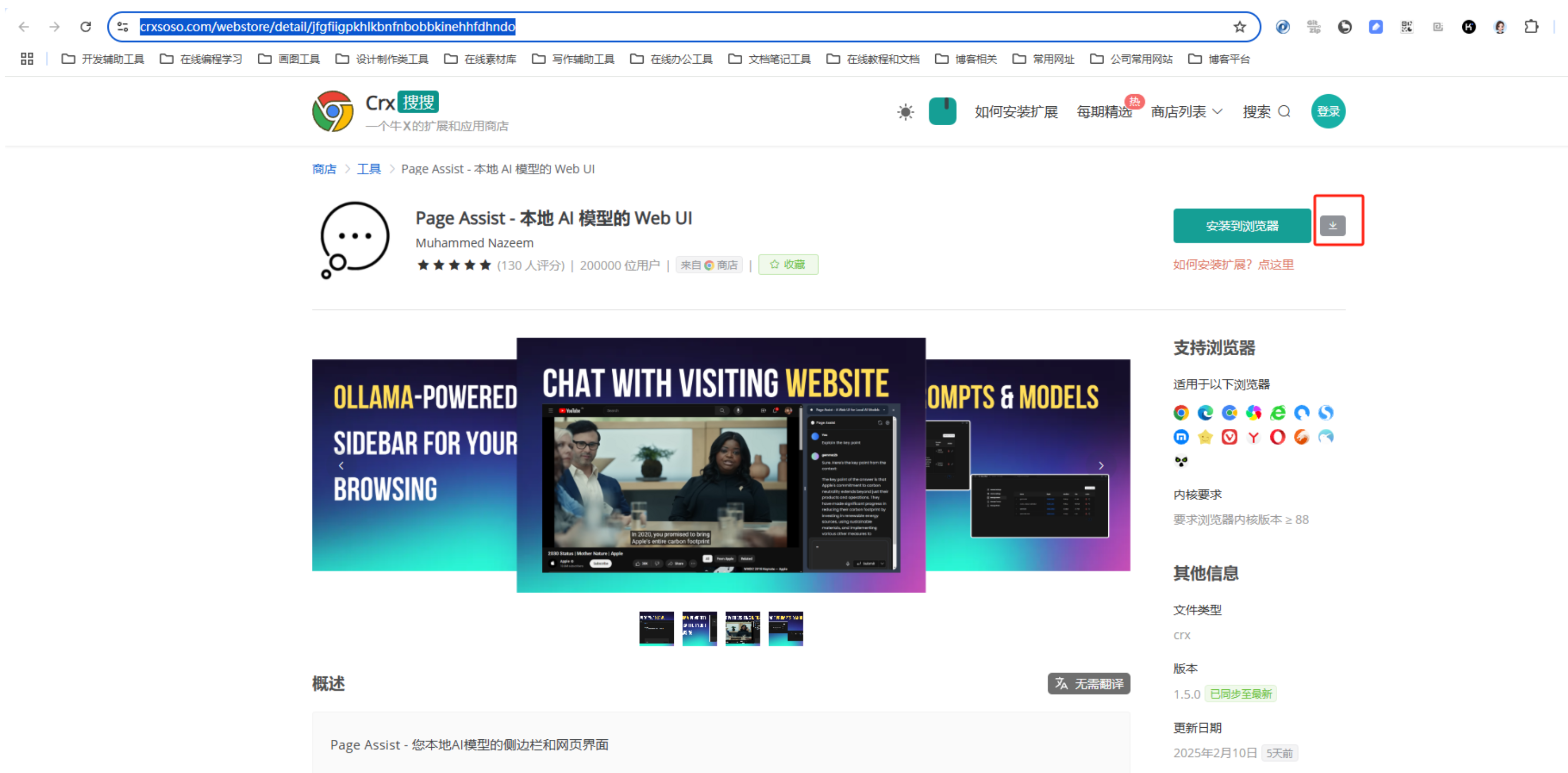Click the 如何安装扩展？点这里 link

click(1233, 264)
